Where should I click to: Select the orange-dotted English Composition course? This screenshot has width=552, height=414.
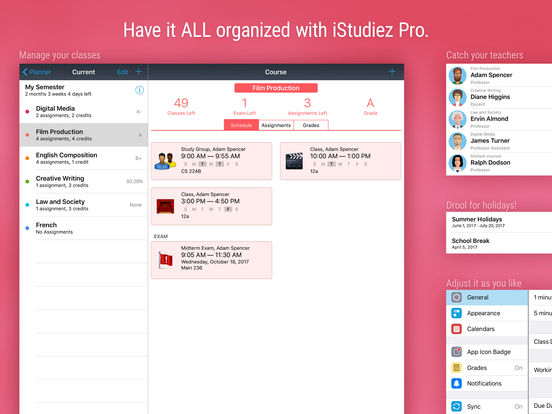(84, 158)
